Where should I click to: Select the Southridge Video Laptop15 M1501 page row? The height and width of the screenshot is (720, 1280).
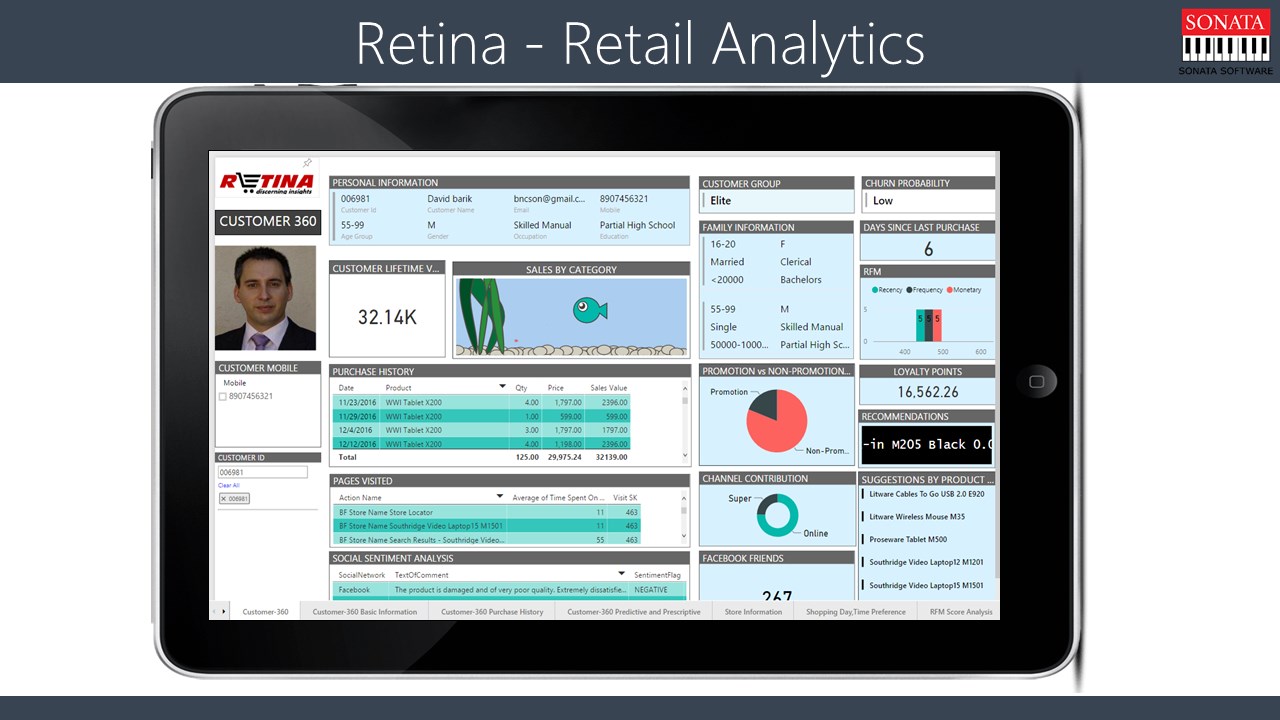coord(487,525)
